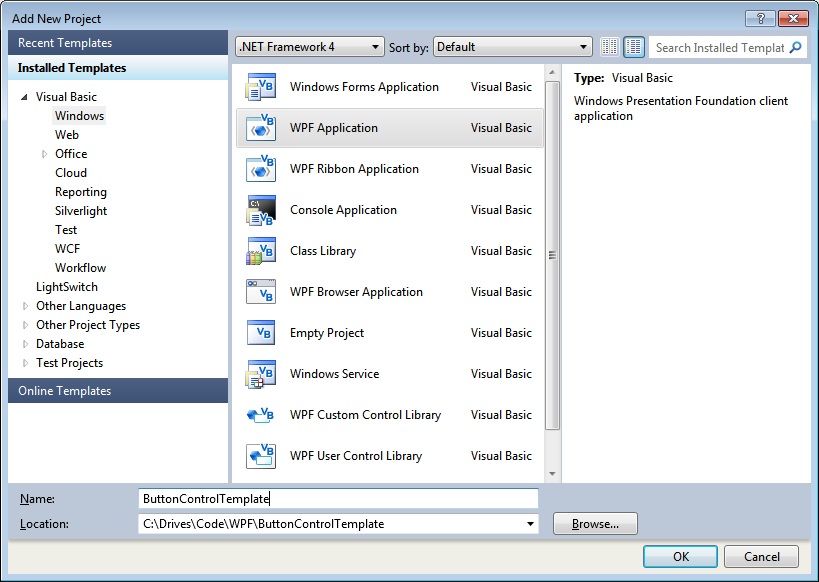Pick the Console Application icon
This screenshot has width=819, height=582.
(x=261, y=210)
